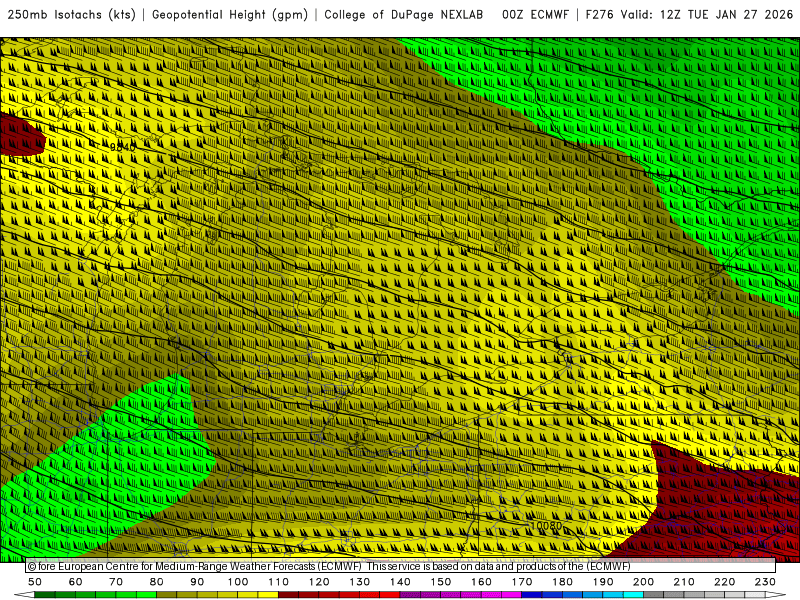Click the 230 value on color scale

pyautogui.click(x=765, y=582)
